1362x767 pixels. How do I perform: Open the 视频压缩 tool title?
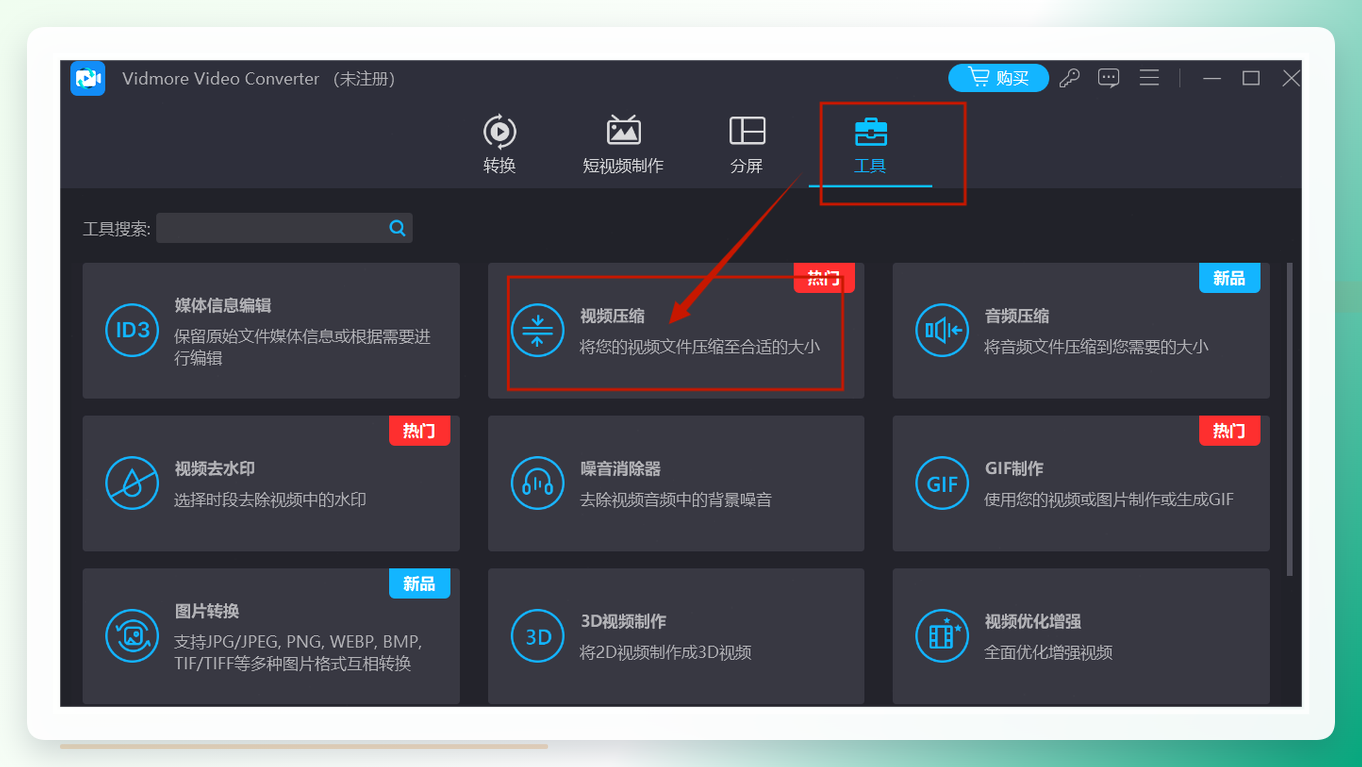coord(612,316)
